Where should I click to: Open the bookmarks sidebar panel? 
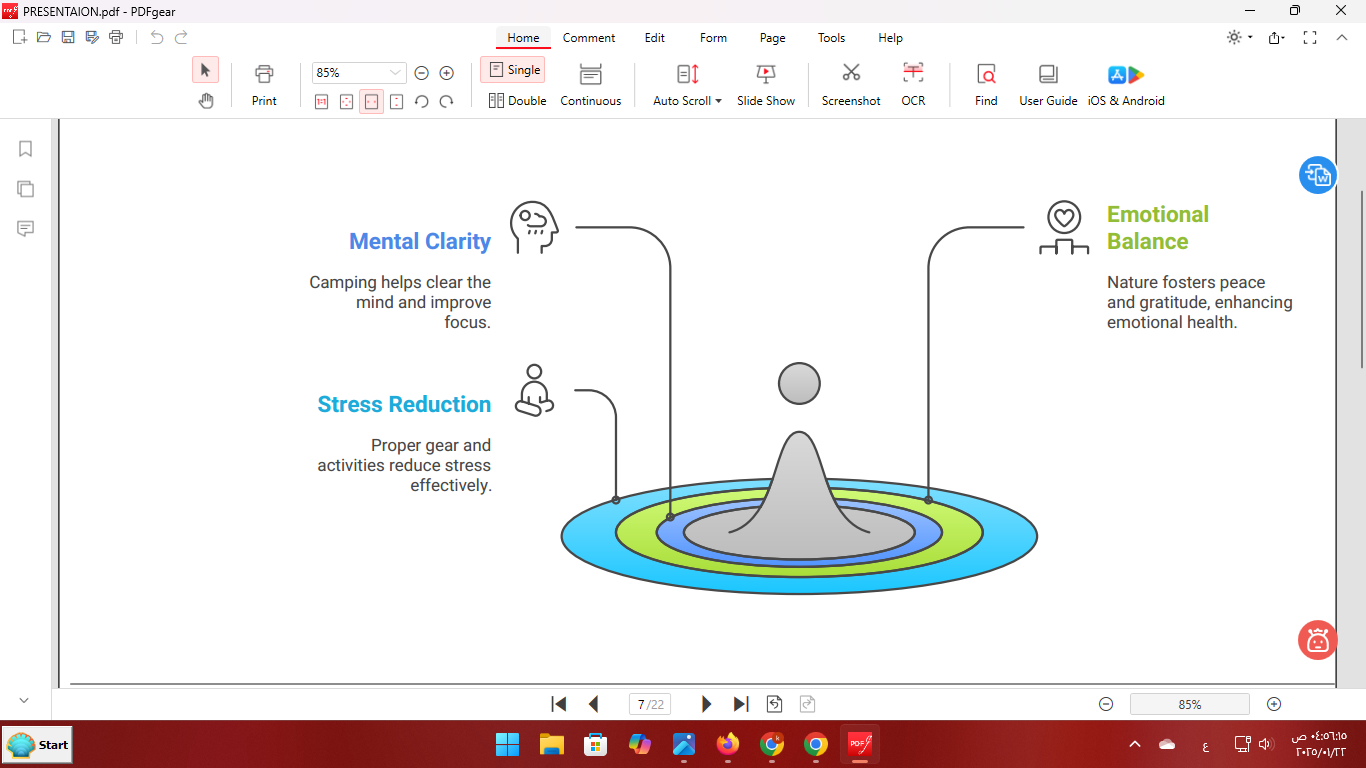pos(26,149)
